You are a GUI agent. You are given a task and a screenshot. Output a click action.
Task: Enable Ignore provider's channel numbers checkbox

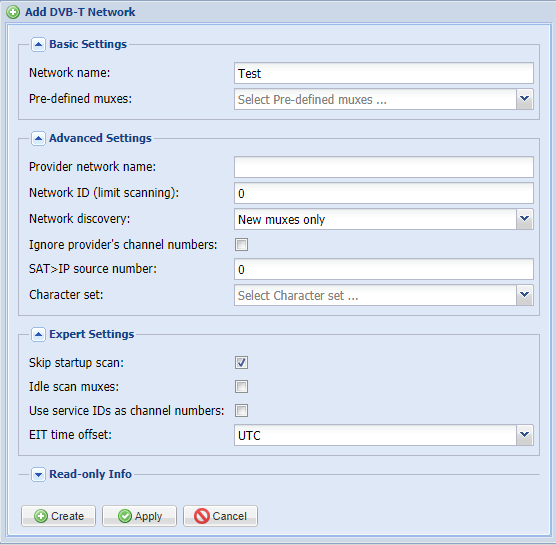pyautogui.click(x=241, y=245)
